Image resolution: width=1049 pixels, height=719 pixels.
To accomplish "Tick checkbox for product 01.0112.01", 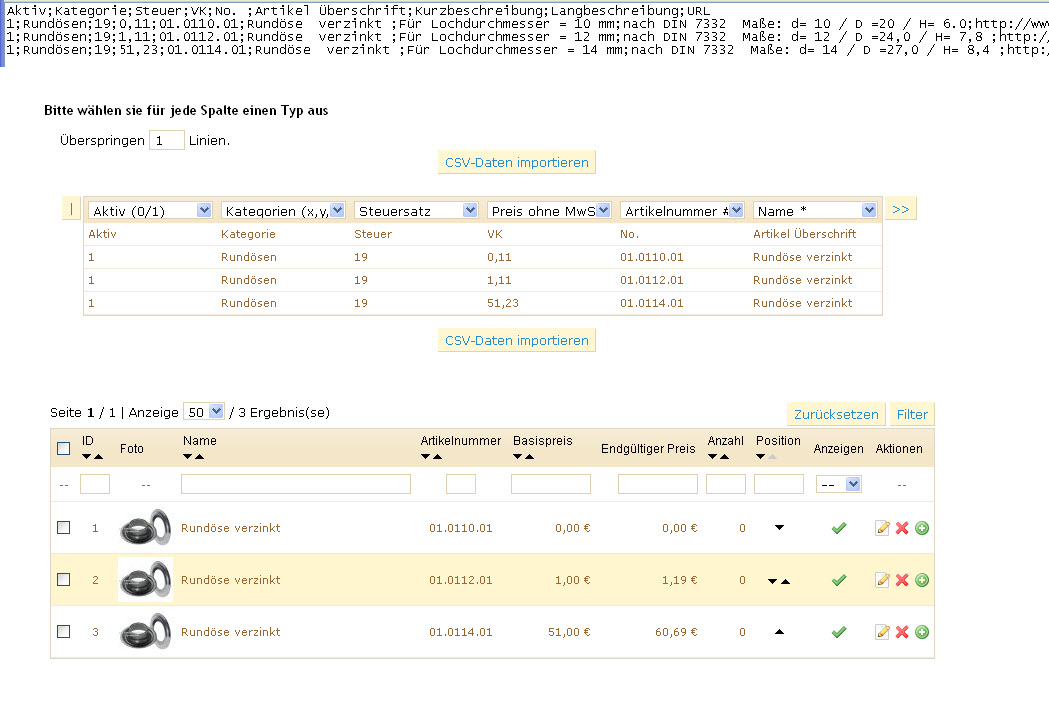I will click(x=64, y=580).
